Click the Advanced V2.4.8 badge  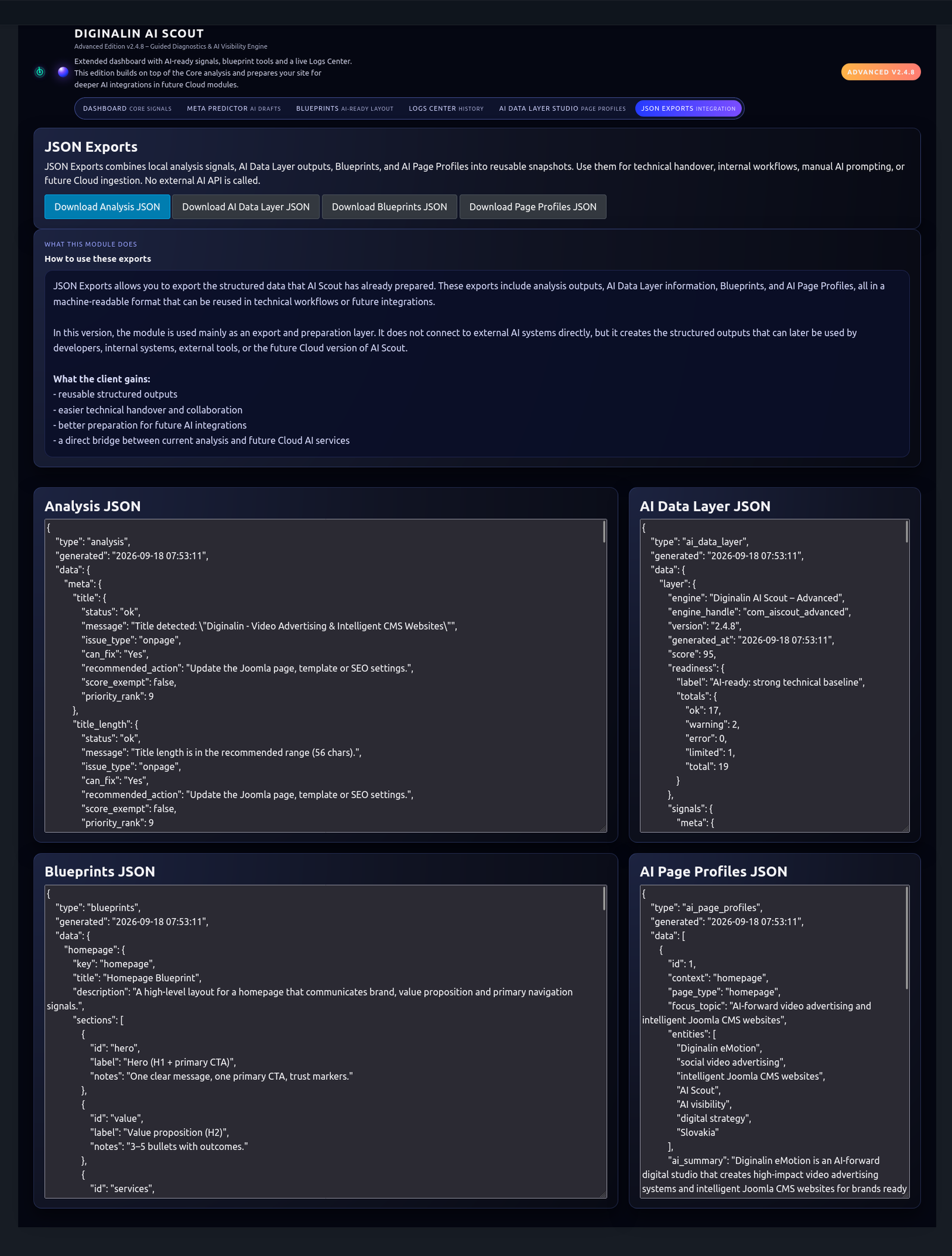coord(881,72)
